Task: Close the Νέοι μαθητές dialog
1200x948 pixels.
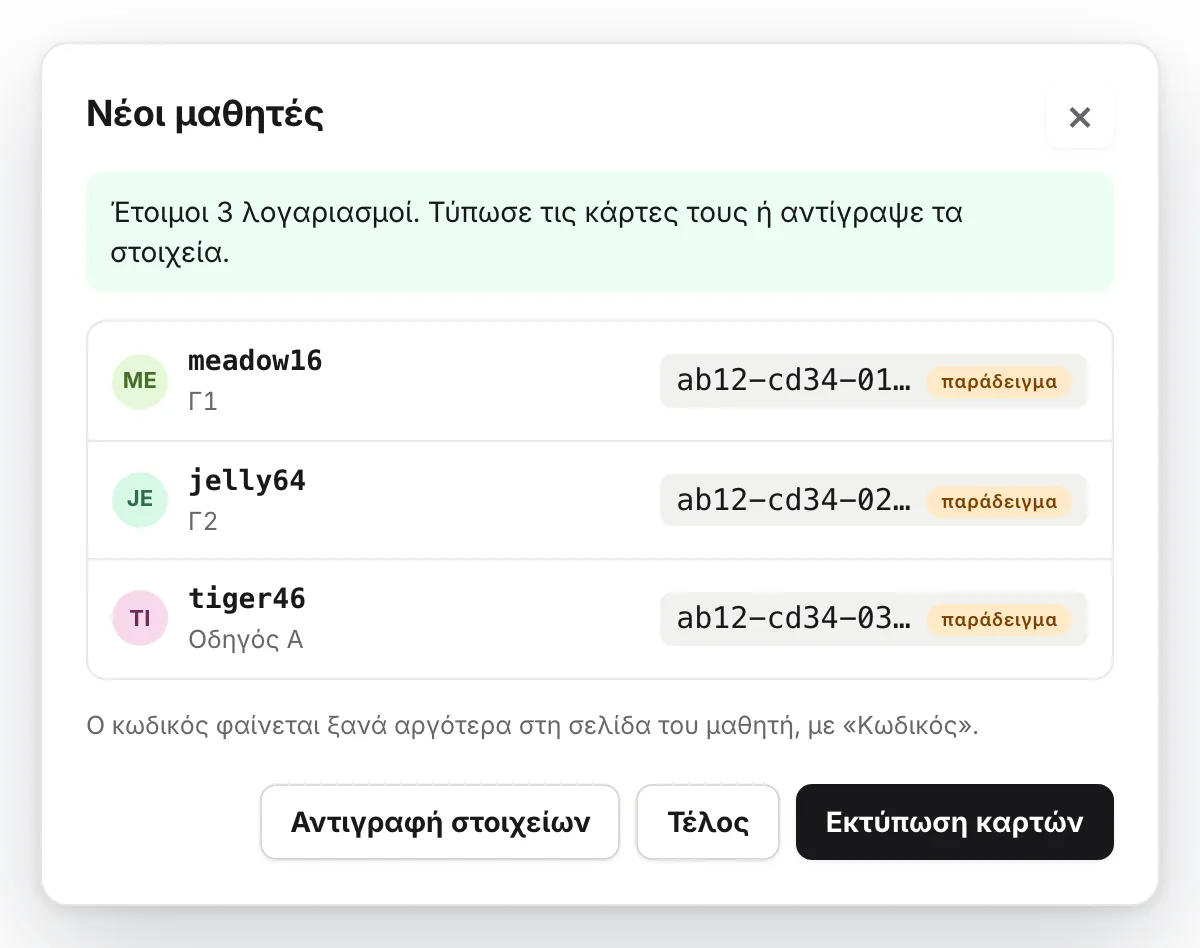Action: click(1080, 117)
